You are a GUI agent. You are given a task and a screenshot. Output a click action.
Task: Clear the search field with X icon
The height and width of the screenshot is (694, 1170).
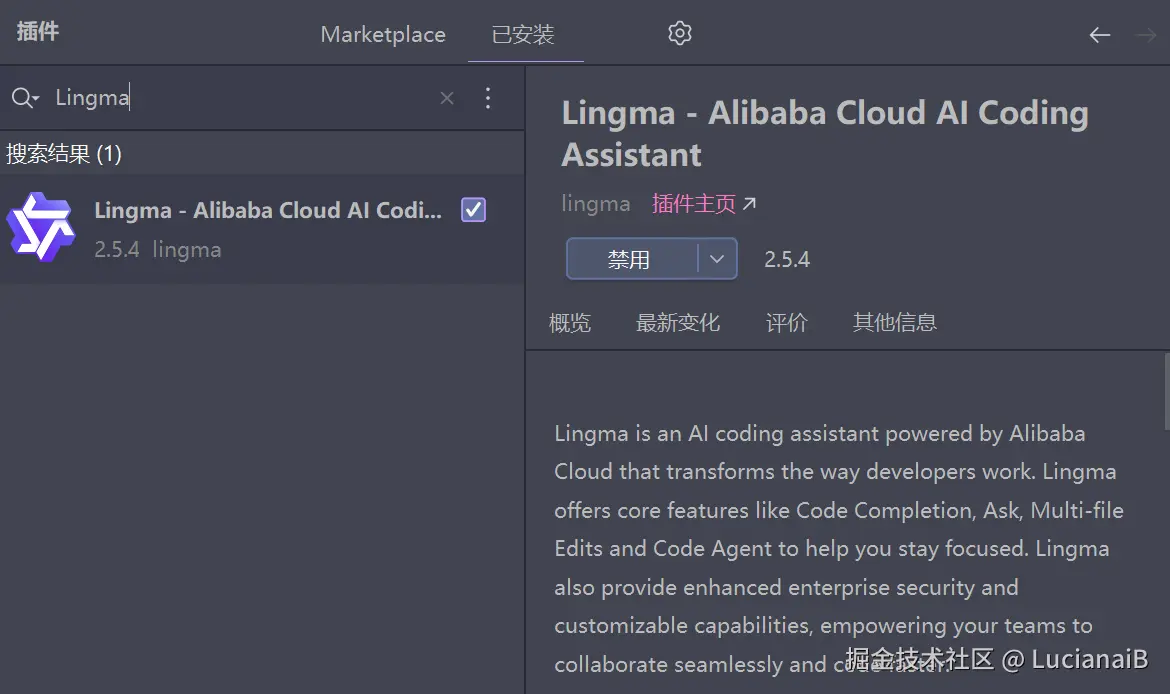click(x=447, y=98)
